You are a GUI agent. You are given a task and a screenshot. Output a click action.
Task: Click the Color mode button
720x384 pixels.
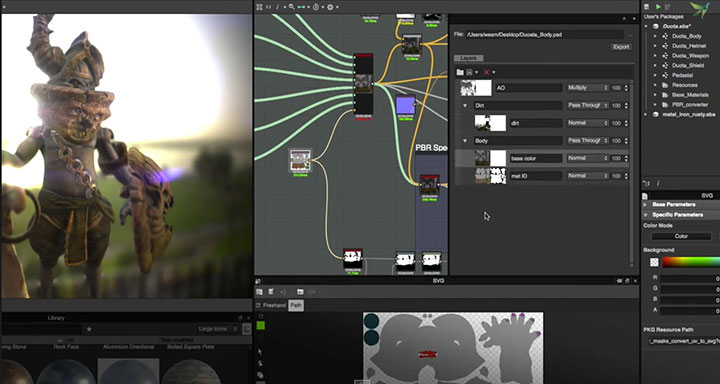pos(681,236)
